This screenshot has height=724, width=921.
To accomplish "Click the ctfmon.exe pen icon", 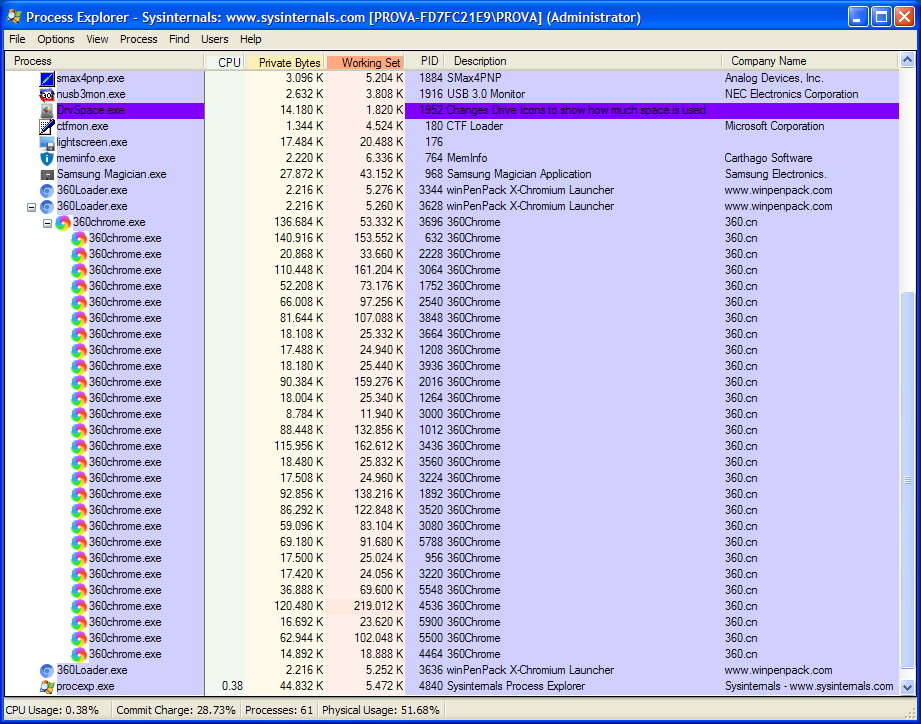I will click(x=47, y=126).
